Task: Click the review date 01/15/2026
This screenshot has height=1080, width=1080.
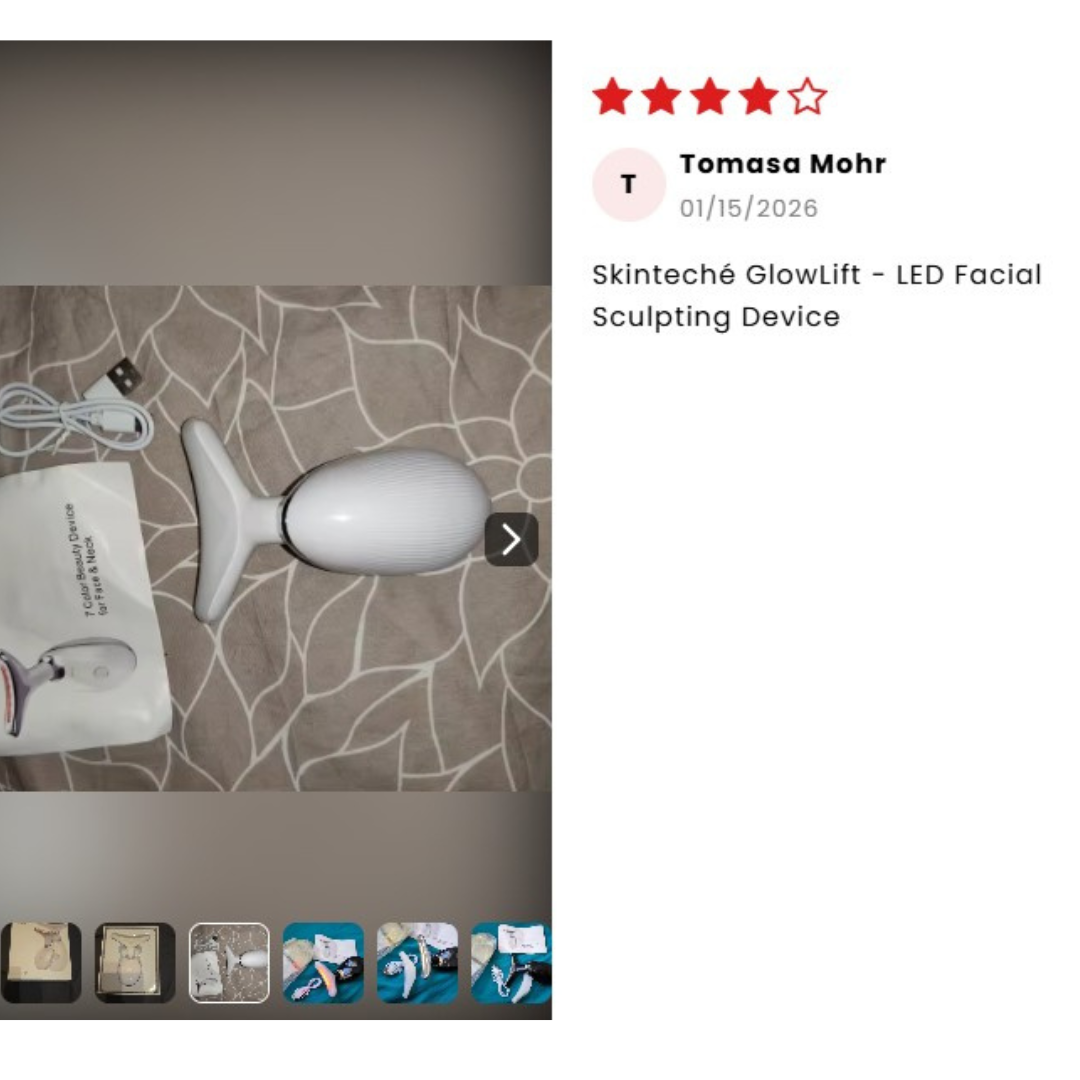Action: pos(749,208)
